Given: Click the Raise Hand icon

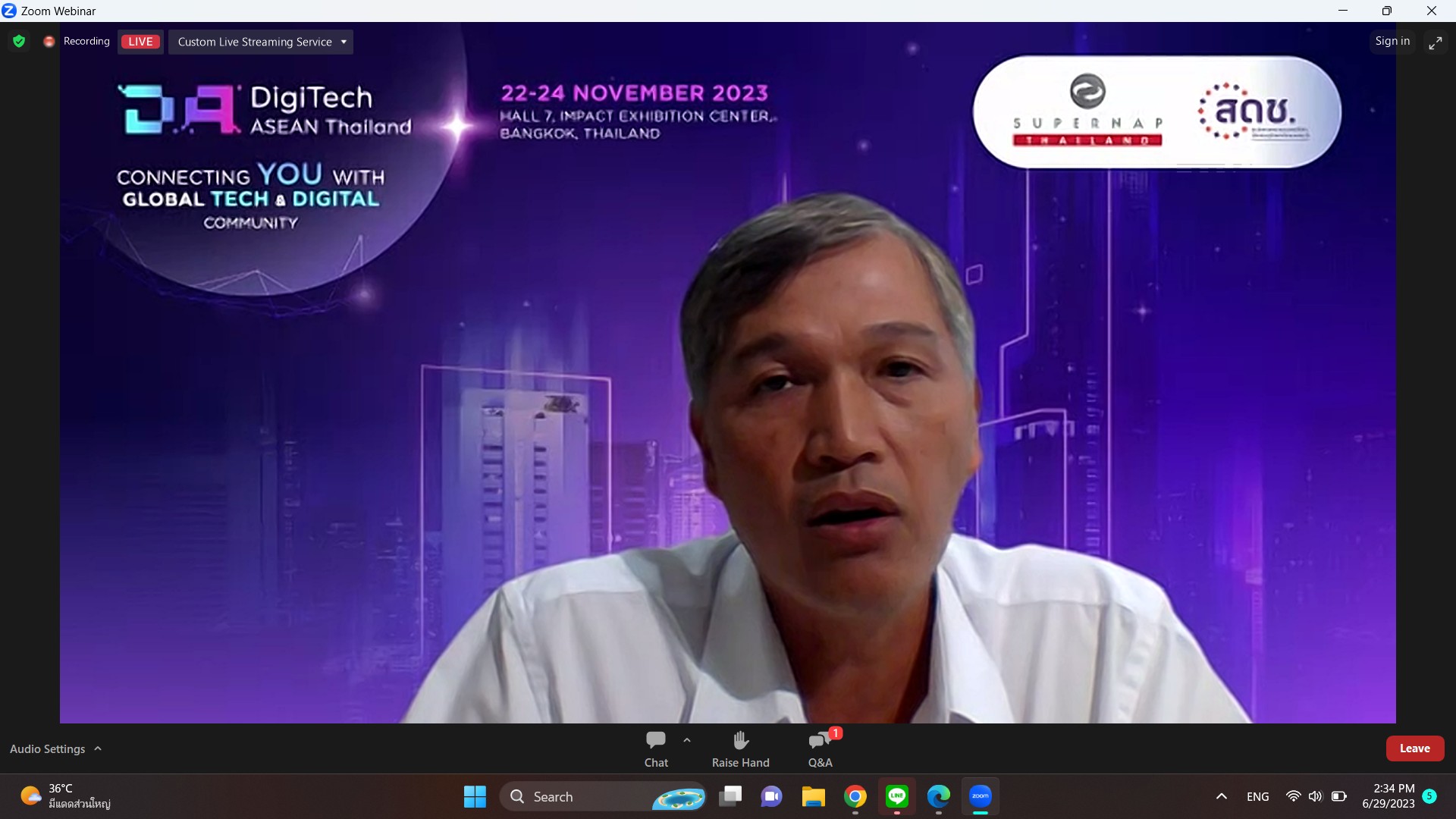Looking at the screenshot, I should [740, 748].
